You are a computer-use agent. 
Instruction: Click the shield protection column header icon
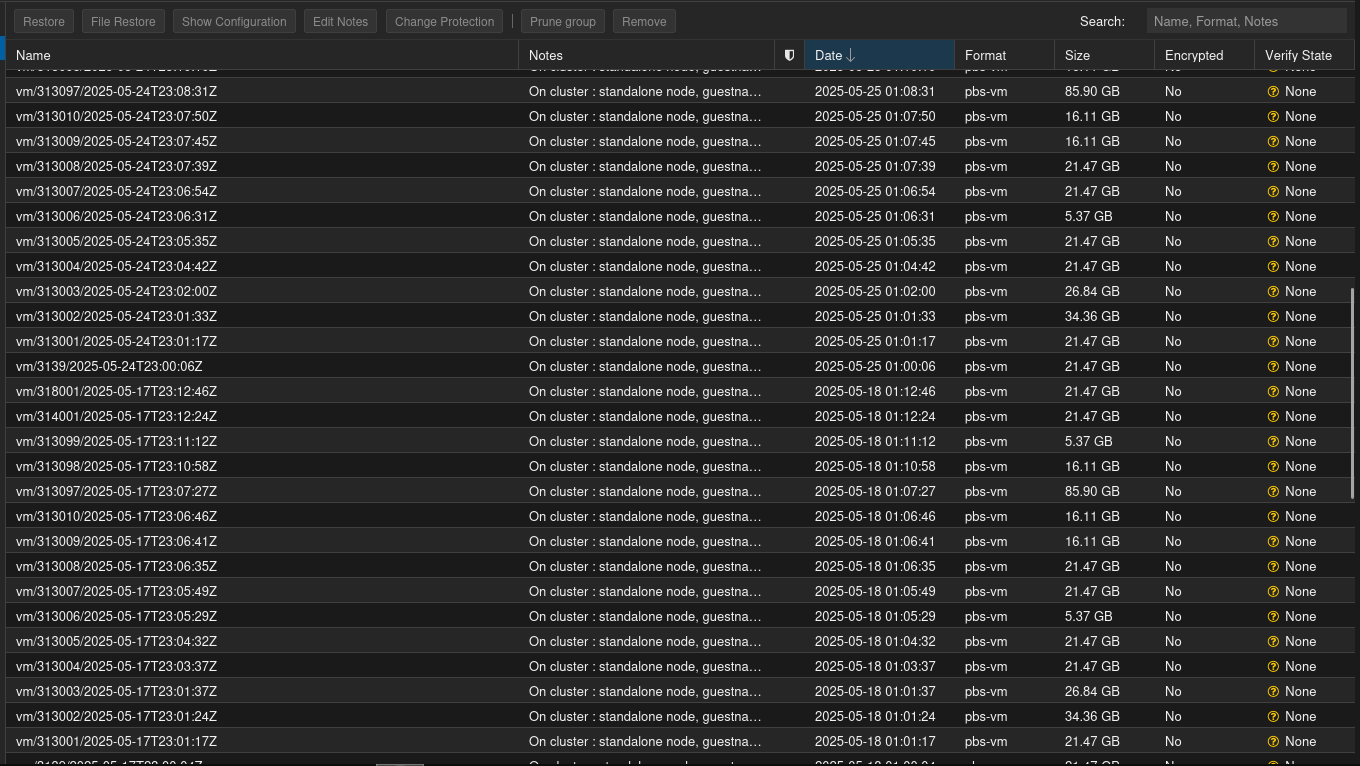click(789, 56)
